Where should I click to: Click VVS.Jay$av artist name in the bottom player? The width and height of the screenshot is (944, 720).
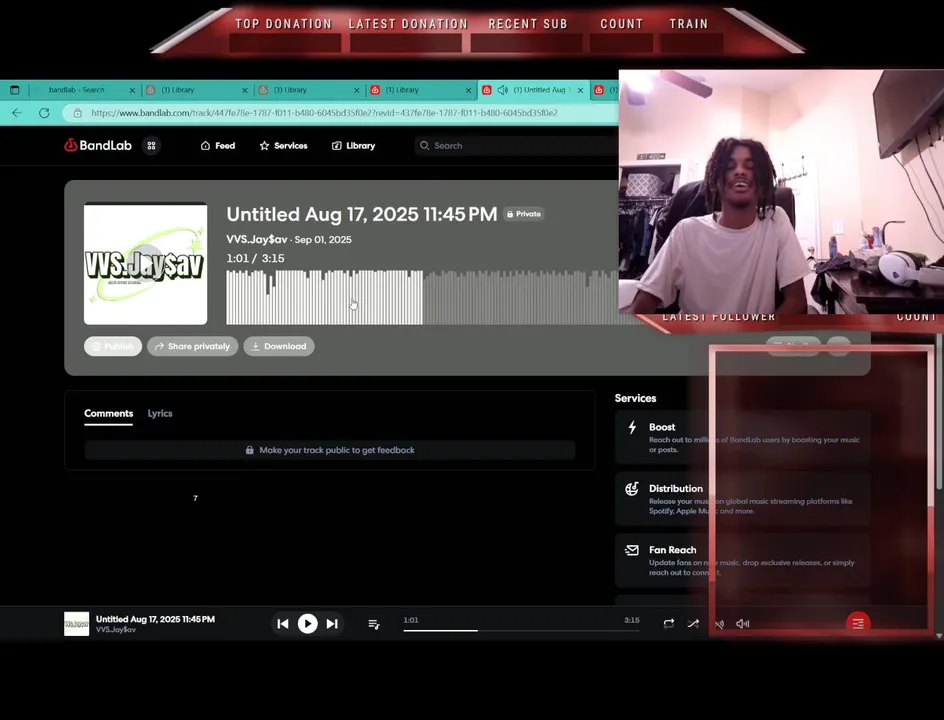point(116,630)
